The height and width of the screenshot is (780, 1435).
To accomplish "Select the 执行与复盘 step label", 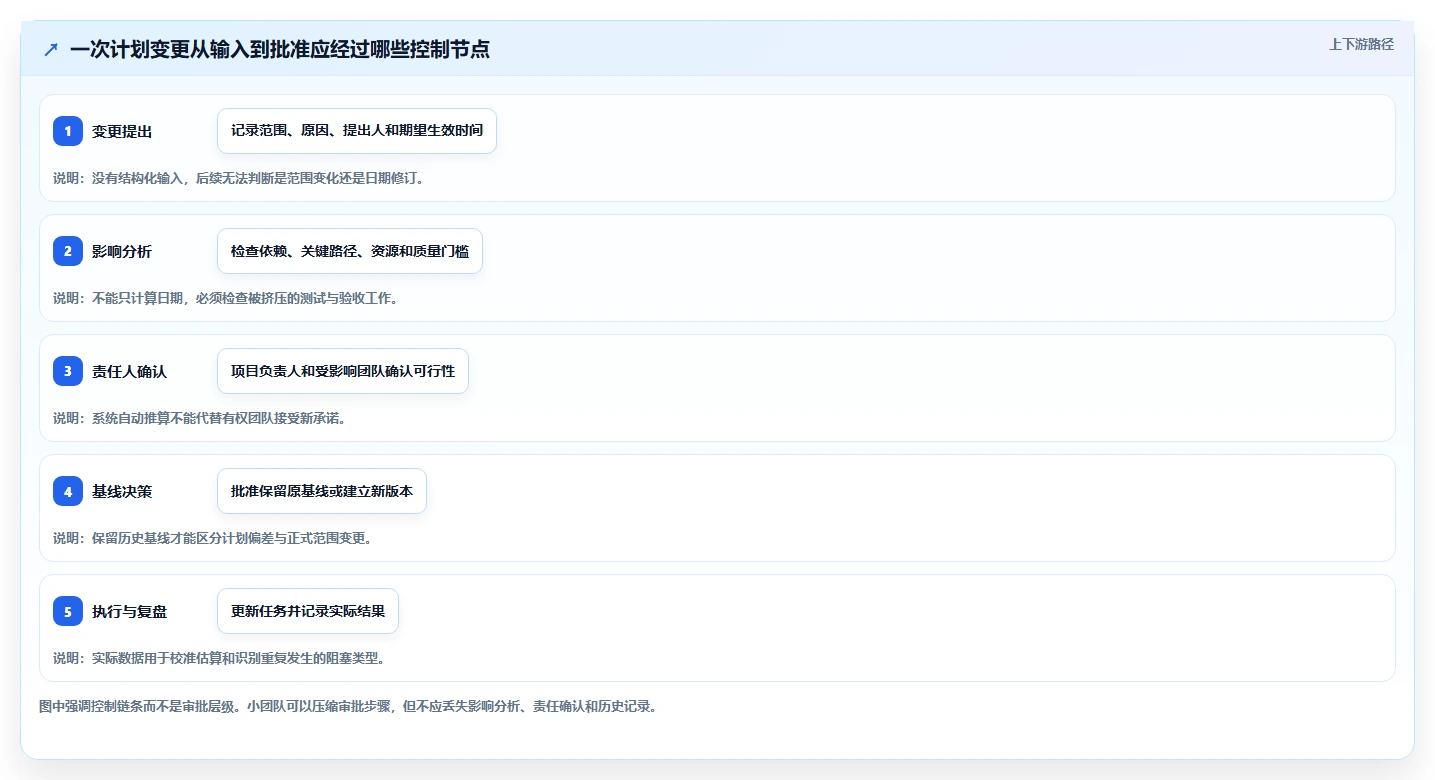I will pyautogui.click(x=129, y=611).
